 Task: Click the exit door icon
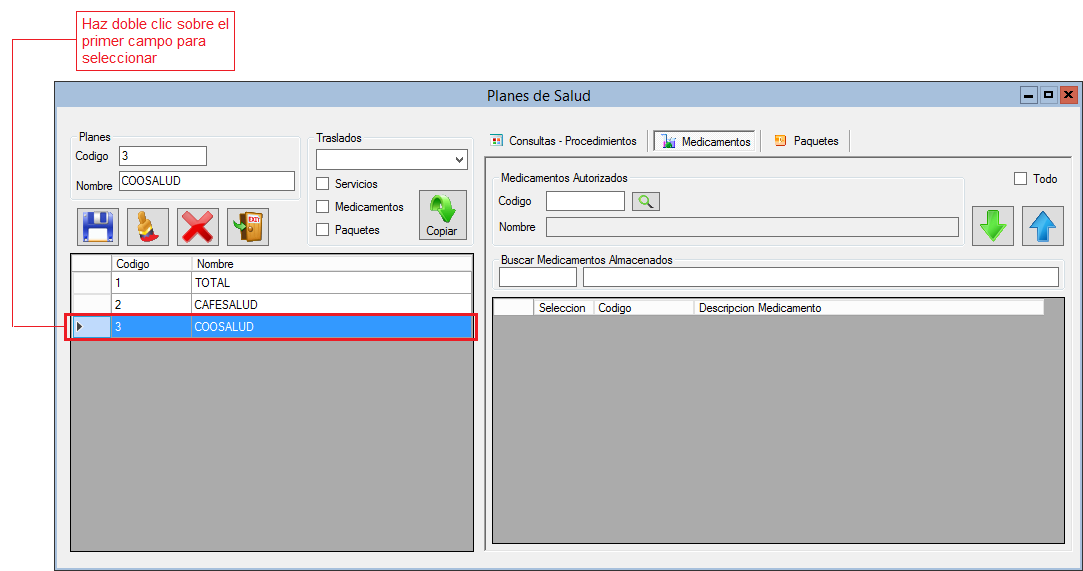coord(247,227)
